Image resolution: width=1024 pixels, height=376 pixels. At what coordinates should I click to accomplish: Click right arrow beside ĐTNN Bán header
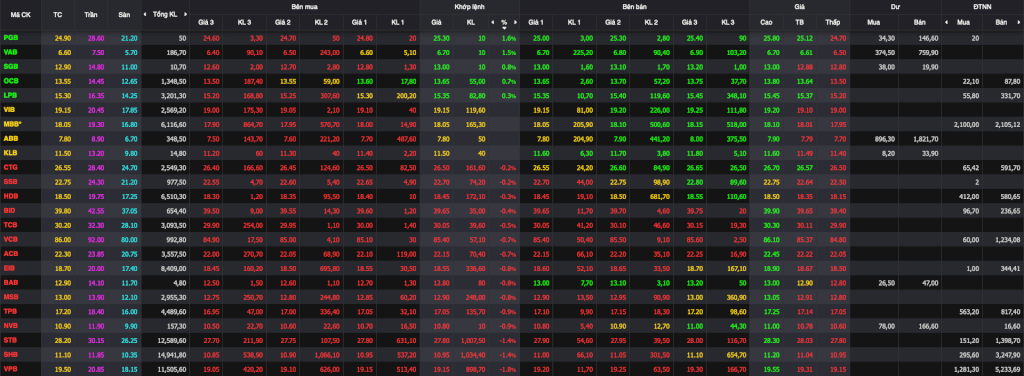click(1020, 22)
